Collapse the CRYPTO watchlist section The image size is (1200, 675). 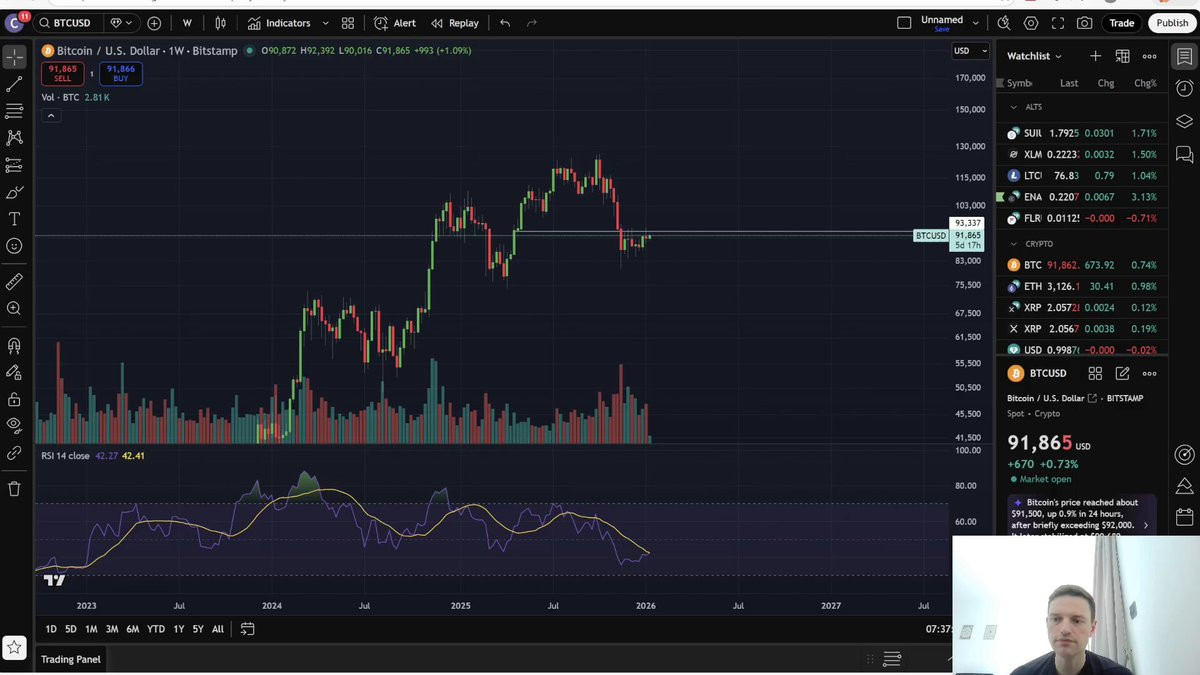point(1013,244)
